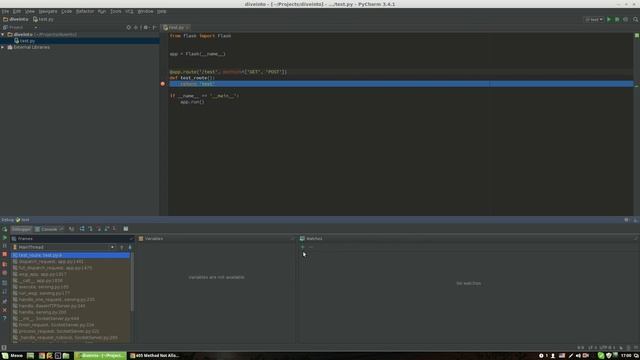This screenshot has width=640, height=360.
Task: Open Evaluate Expression calculator icon
Action: click(126, 229)
